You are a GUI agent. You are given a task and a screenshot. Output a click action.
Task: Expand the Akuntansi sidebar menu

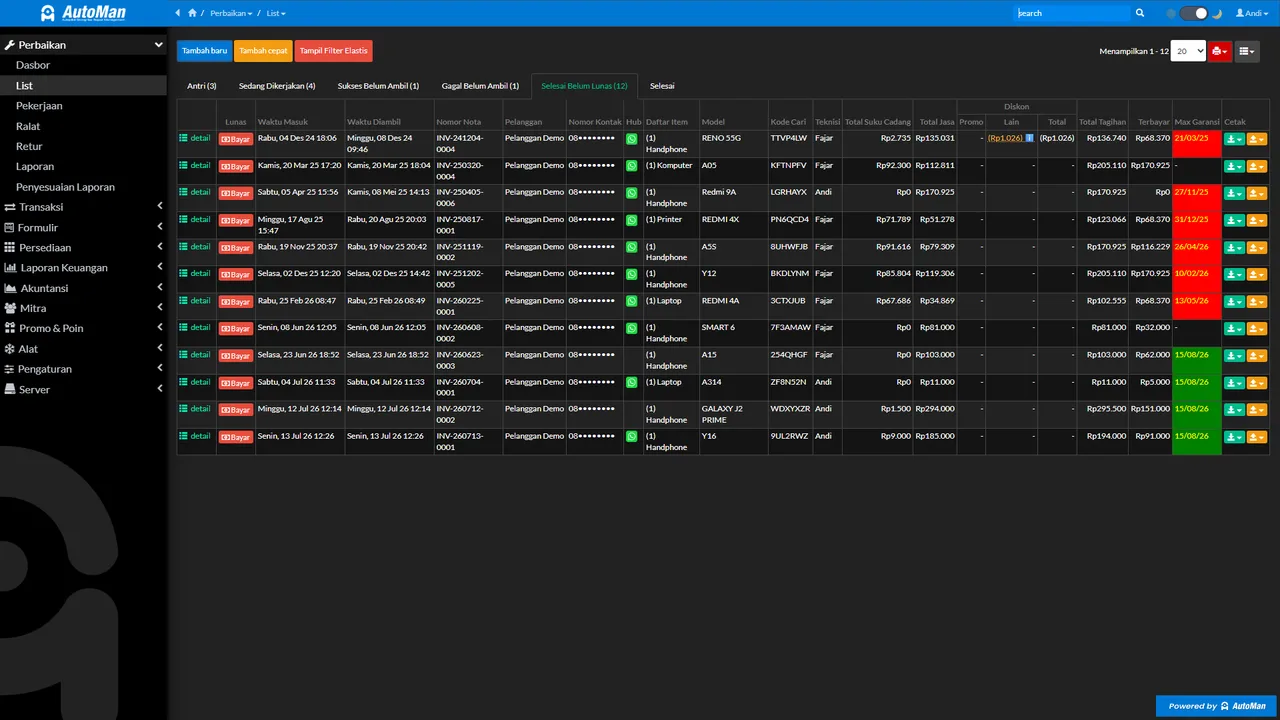(x=83, y=288)
